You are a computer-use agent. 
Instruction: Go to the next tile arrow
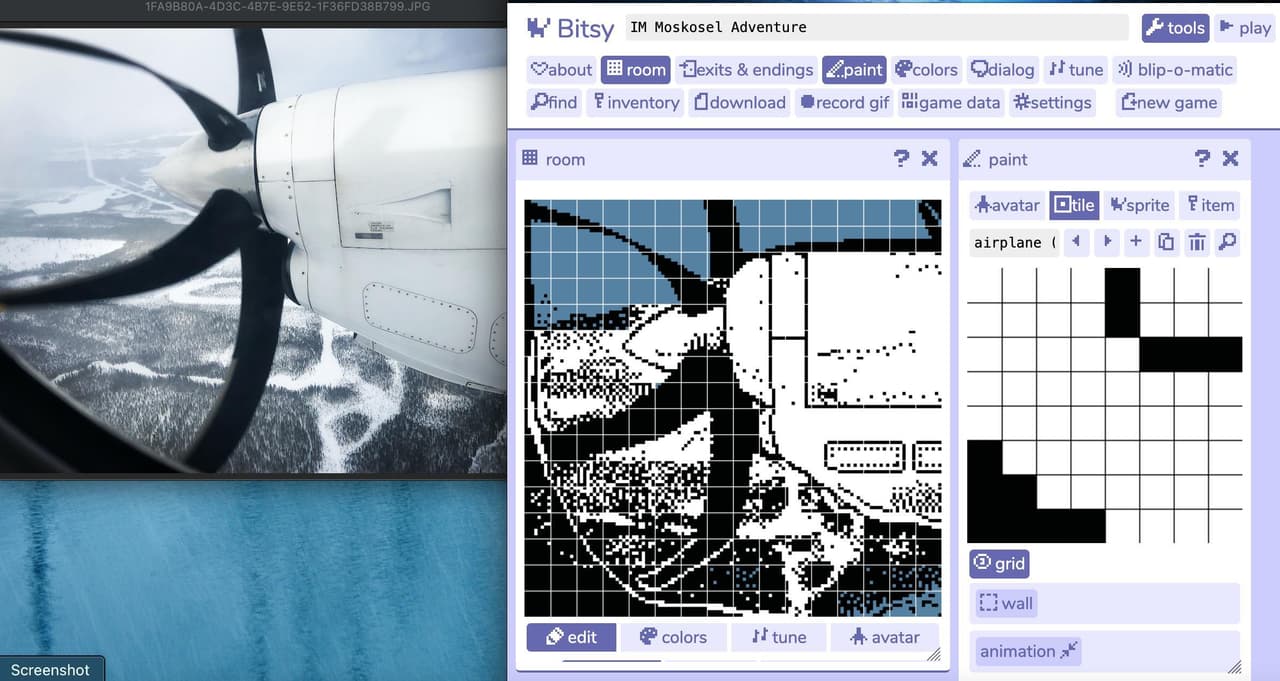(1106, 242)
